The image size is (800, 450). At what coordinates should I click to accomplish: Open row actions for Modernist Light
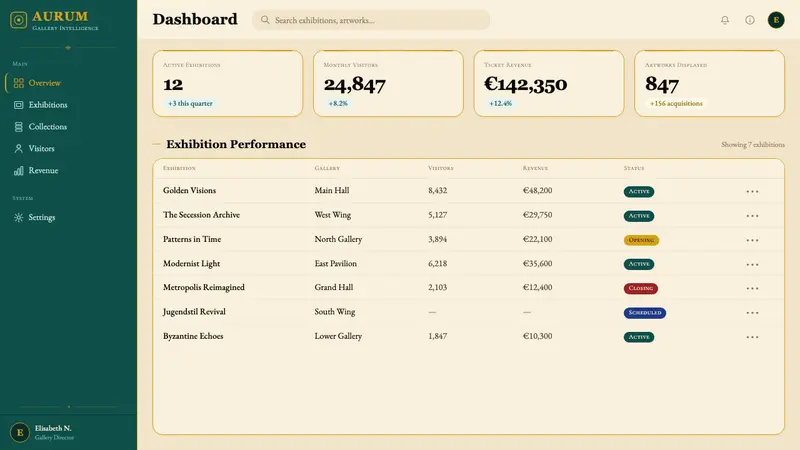click(752, 264)
